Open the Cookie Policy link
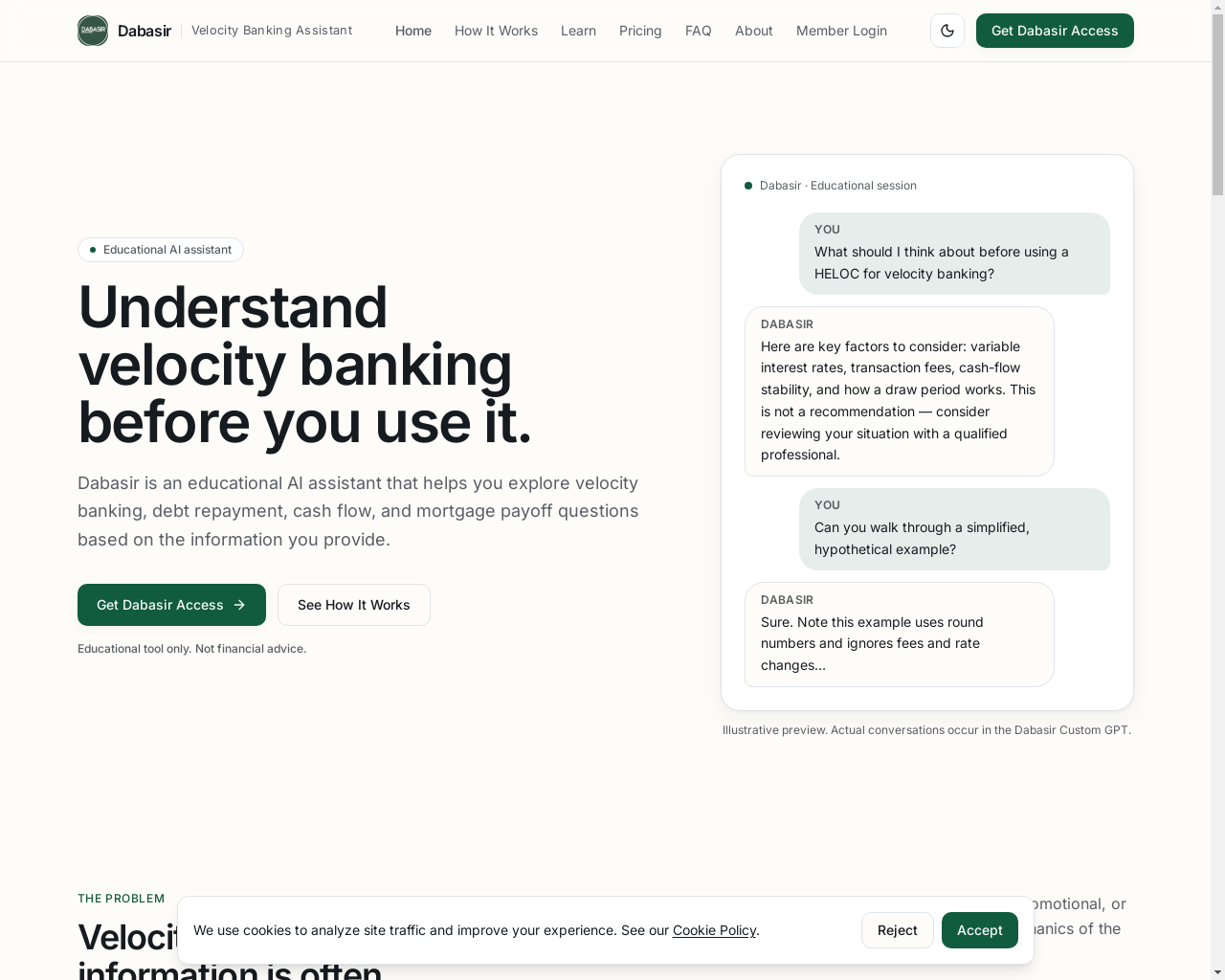This screenshot has width=1225, height=980. (714, 930)
